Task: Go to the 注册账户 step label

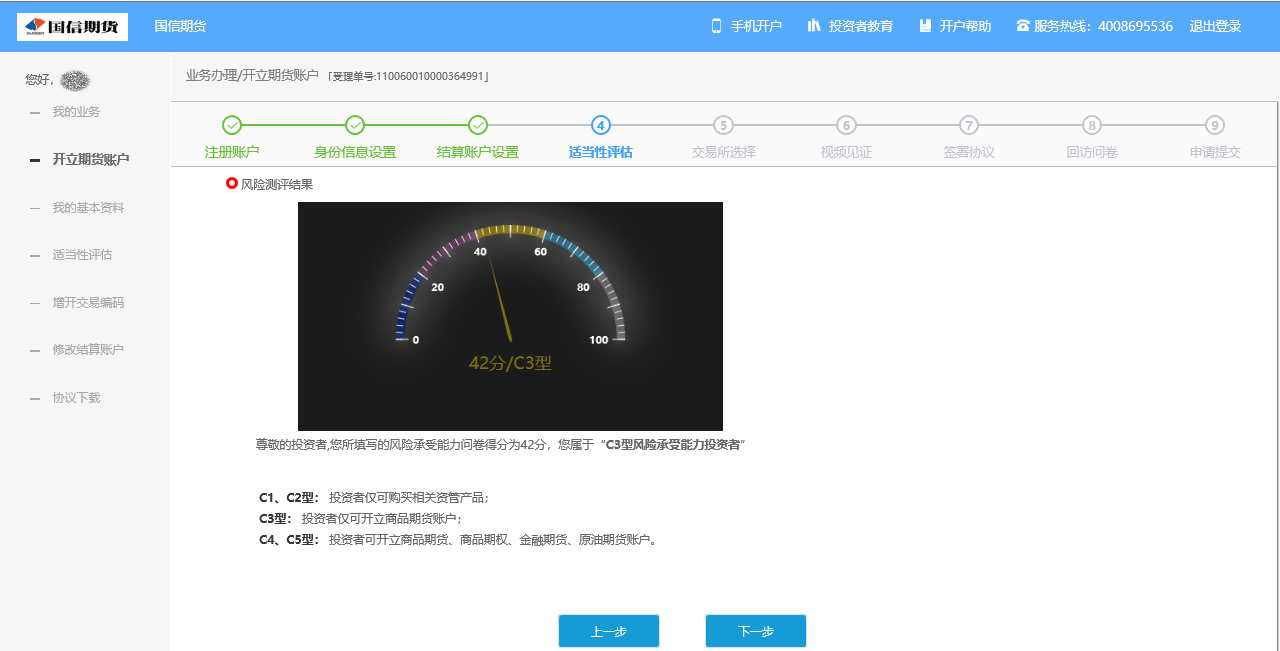Action: (x=232, y=153)
